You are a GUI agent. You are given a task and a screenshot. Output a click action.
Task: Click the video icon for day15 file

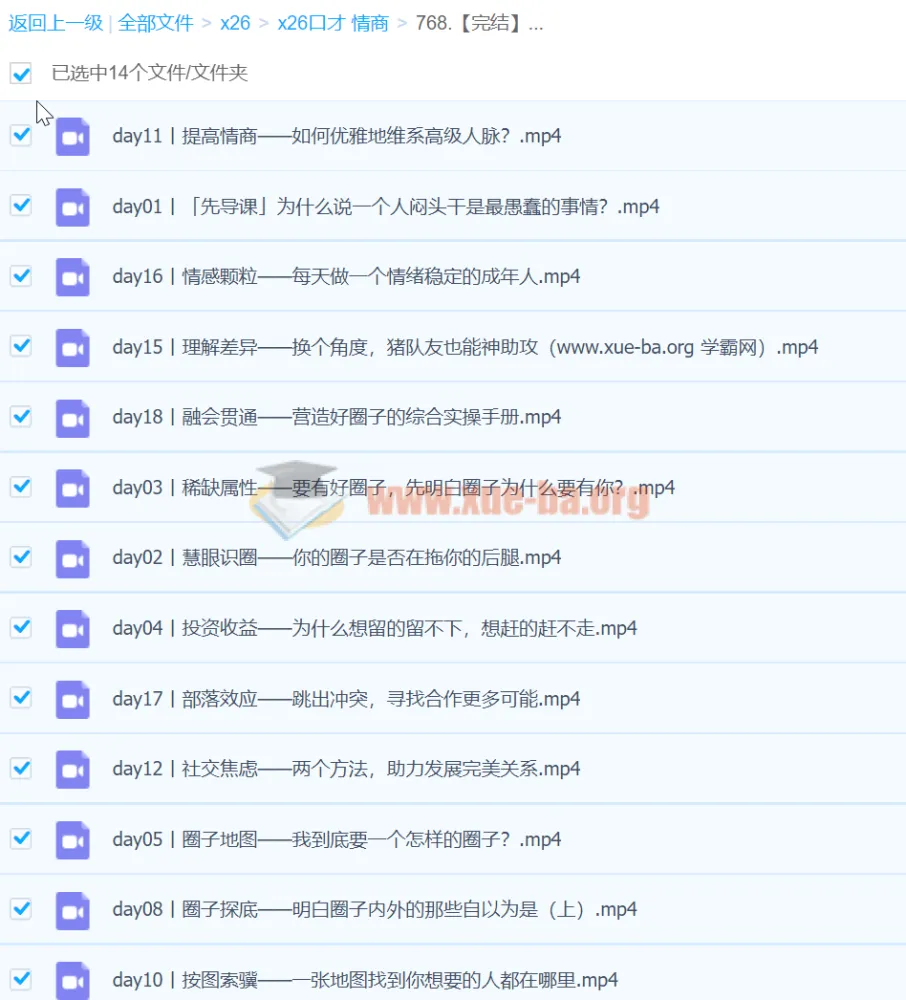72,348
